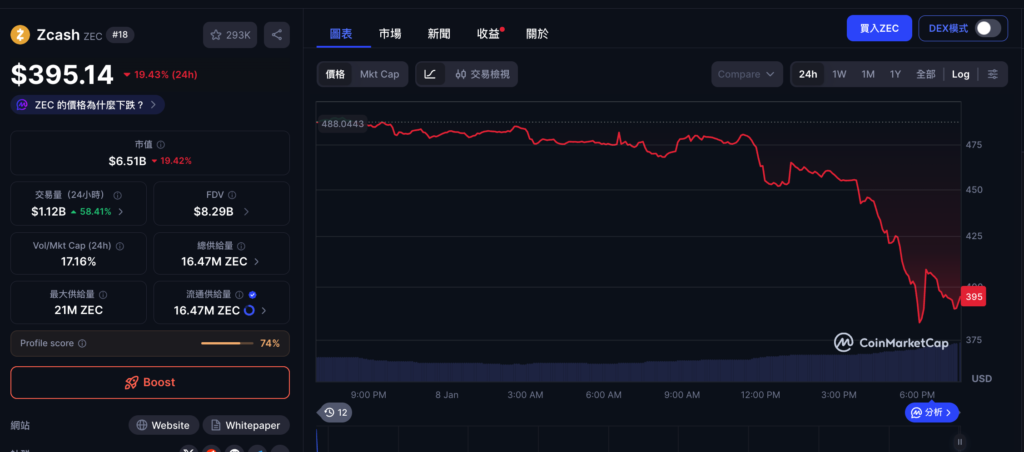Open the 市場 tab
Image resolution: width=1024 pixels, height=452 pixels.
click(x=390, y=33)
